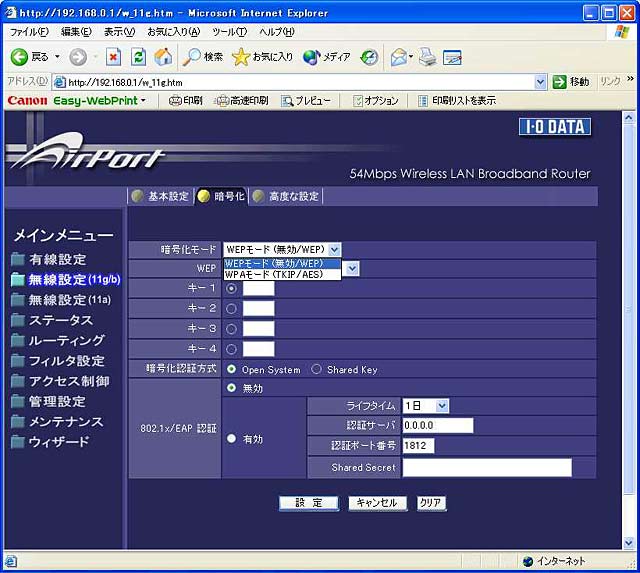Screen dimensions: 640x573
Task: Open the Mail envelope icon
Action: pyautogui.click(x=399, y=57)
